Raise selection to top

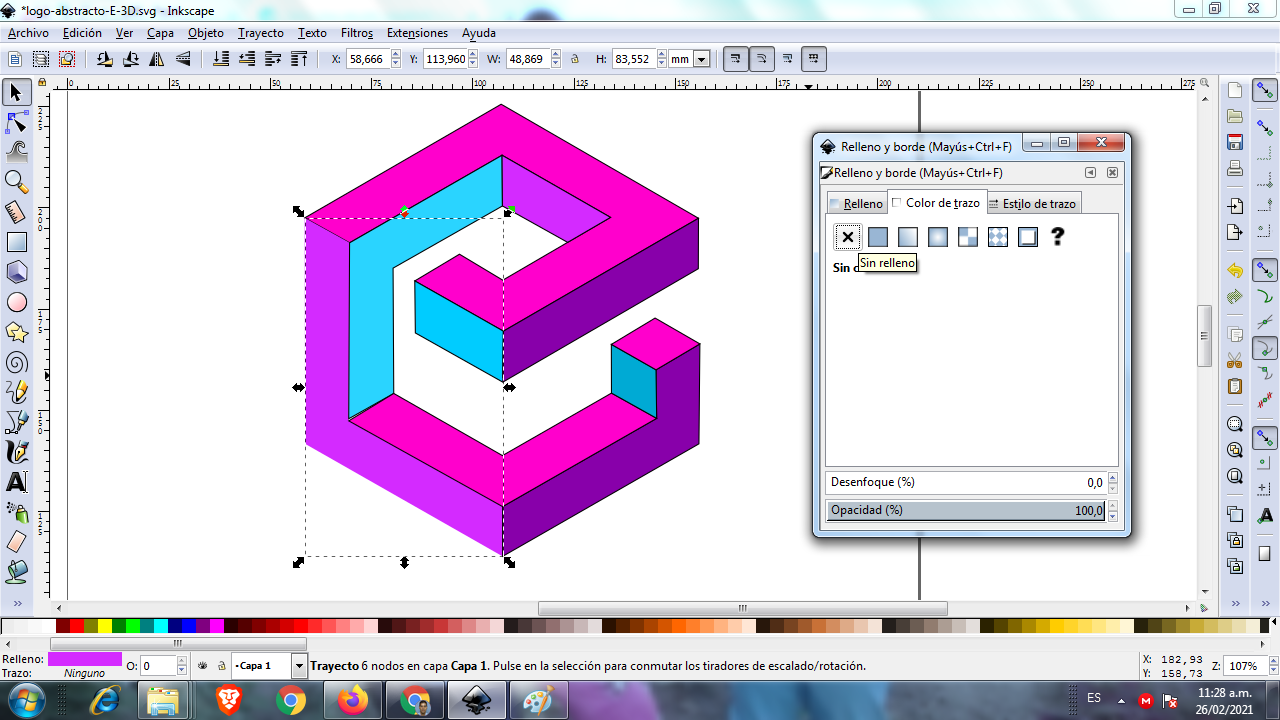pyautogui.click(x=298, y=59)
